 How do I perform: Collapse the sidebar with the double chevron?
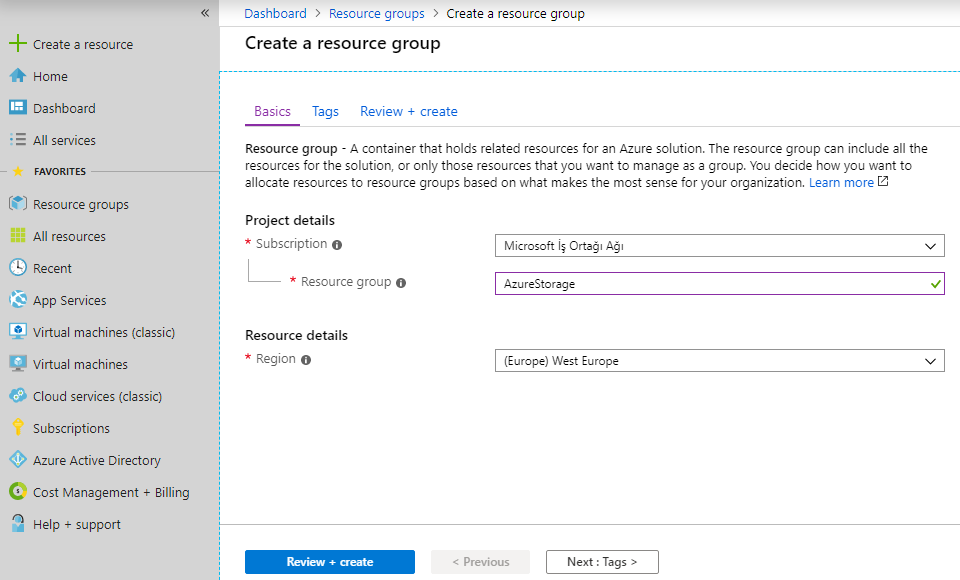pos(205,13)
